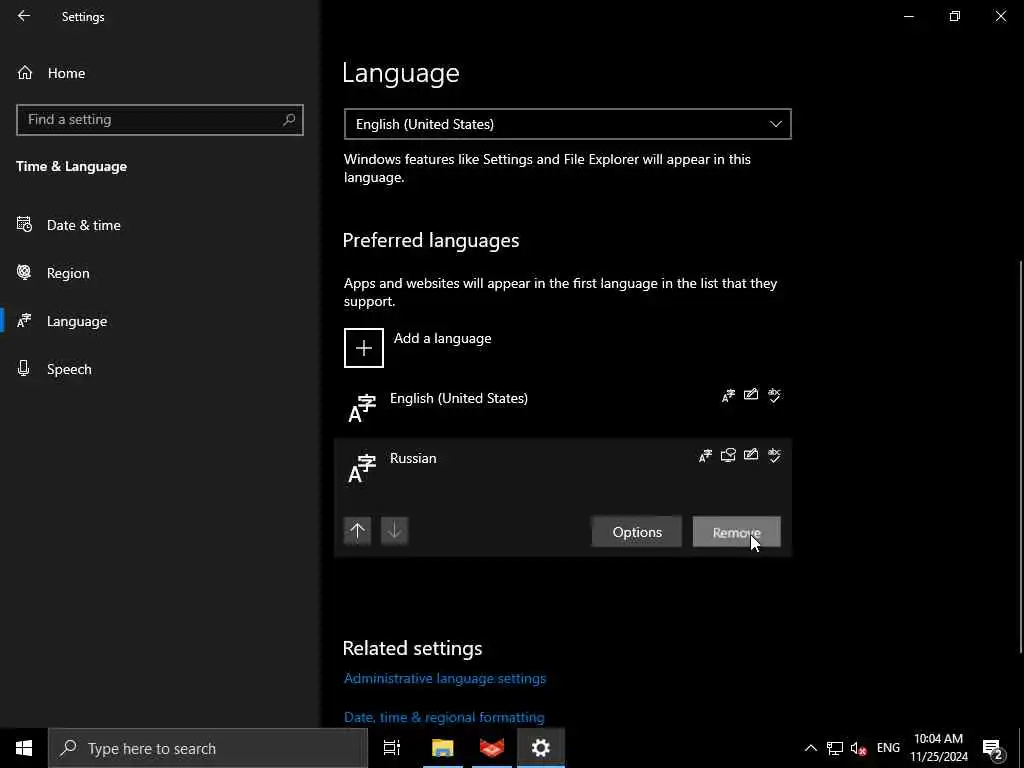Click the language icon beside Russian
This screenshot has height=768, width=1024.
pos(362,469)
